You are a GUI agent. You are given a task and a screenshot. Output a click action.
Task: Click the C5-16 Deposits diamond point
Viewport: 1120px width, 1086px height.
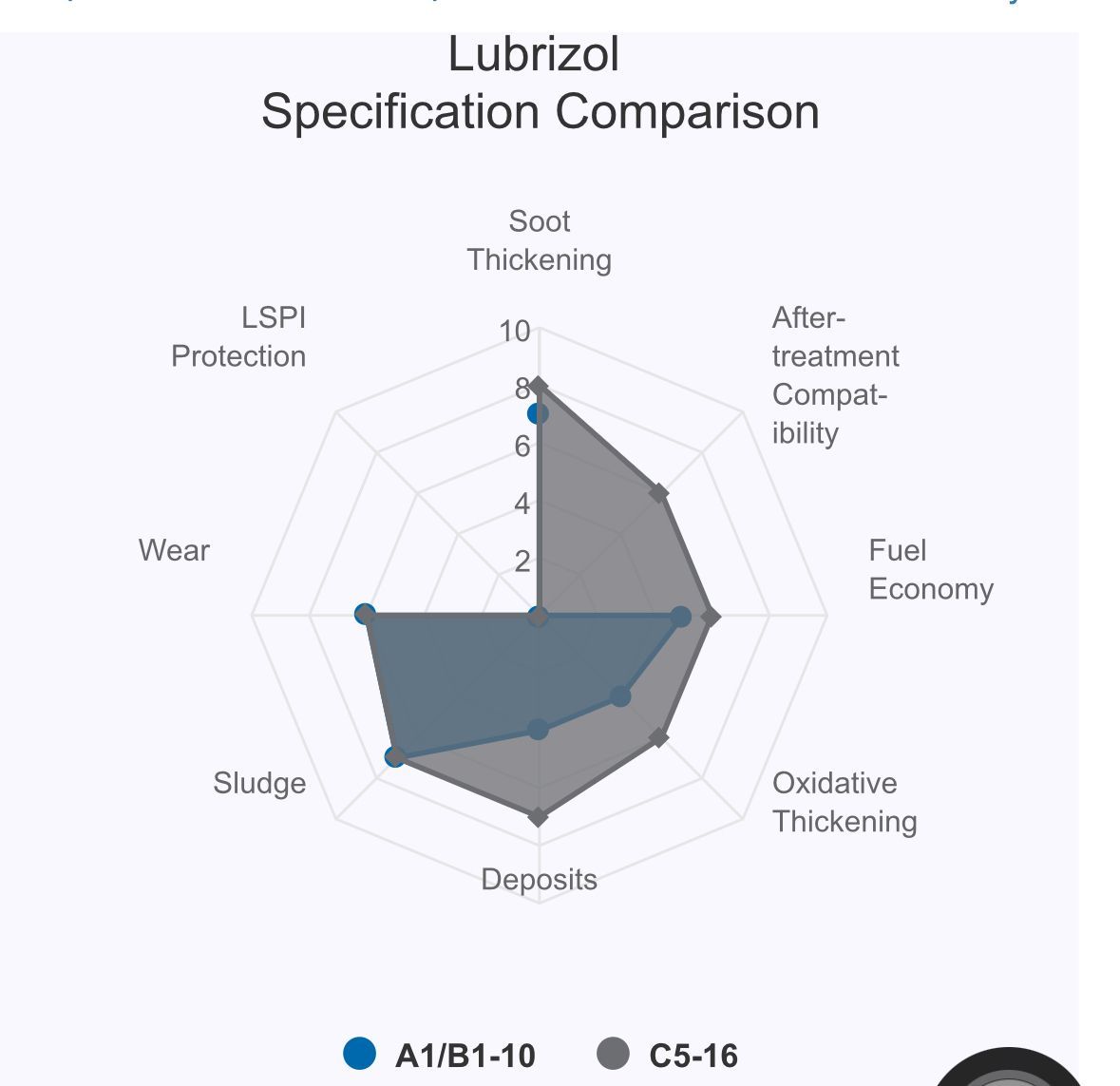pos(539,817)
